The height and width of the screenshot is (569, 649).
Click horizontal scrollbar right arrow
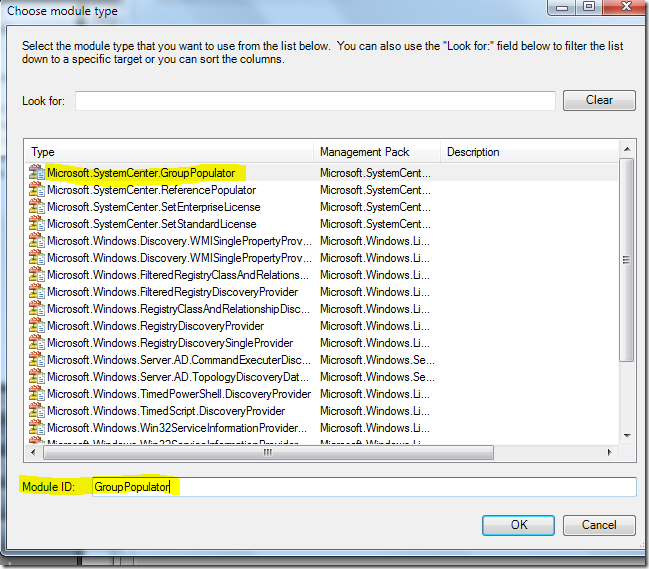610,452
